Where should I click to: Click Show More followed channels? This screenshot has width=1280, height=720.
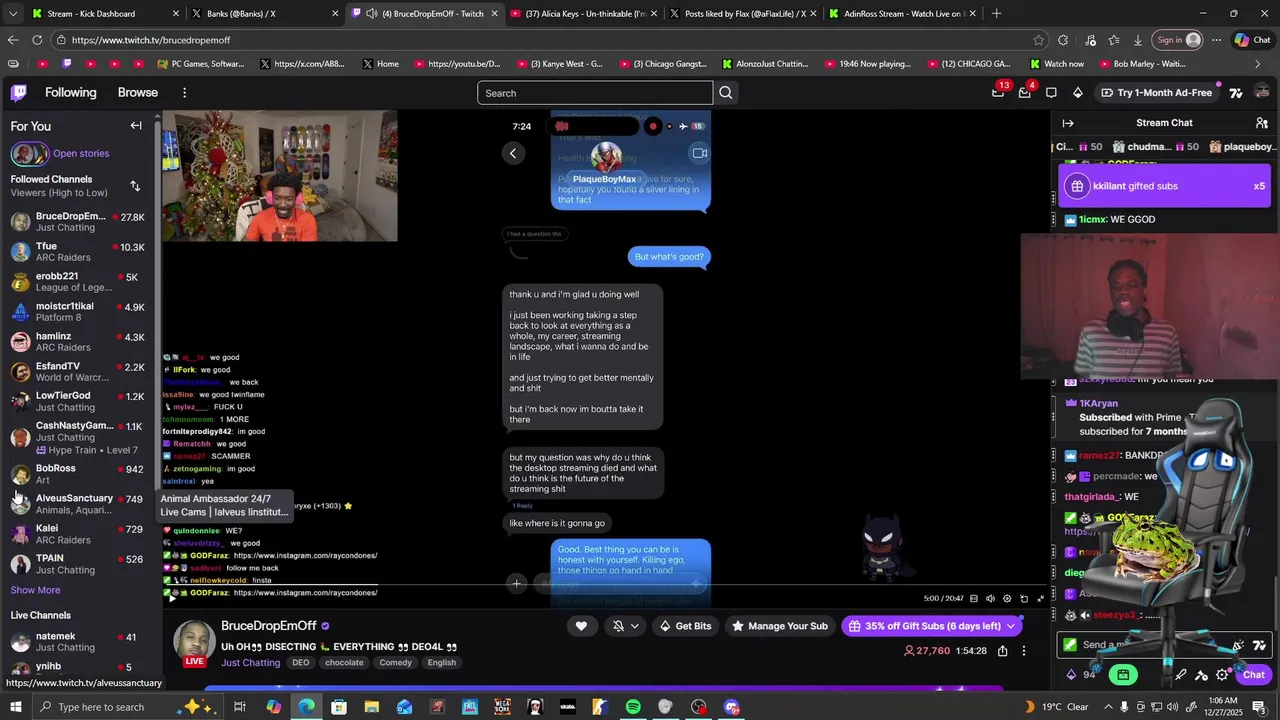point(35,590)
